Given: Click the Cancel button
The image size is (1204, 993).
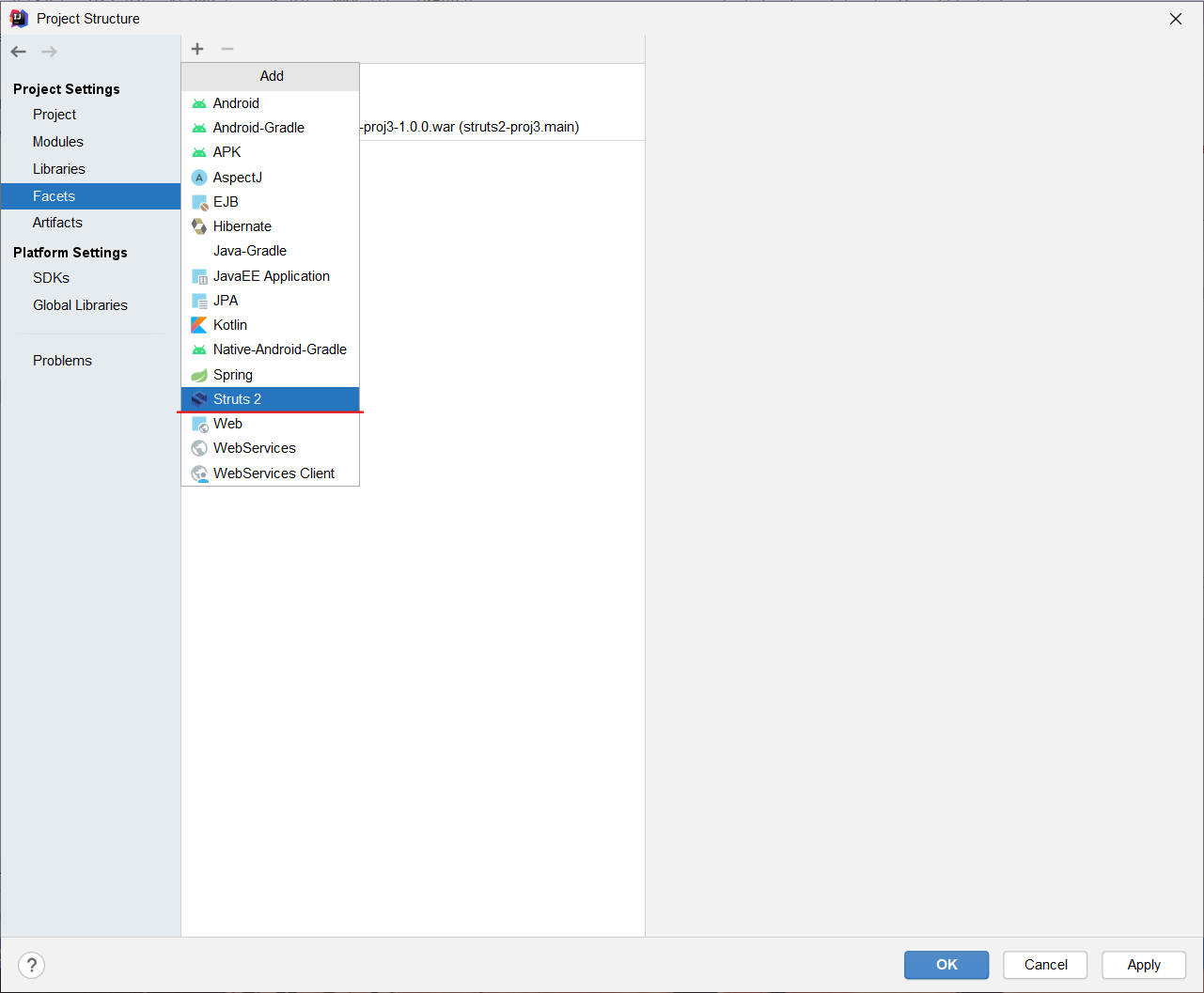Looking at the screenshot, I should [x=1045, y=965].
